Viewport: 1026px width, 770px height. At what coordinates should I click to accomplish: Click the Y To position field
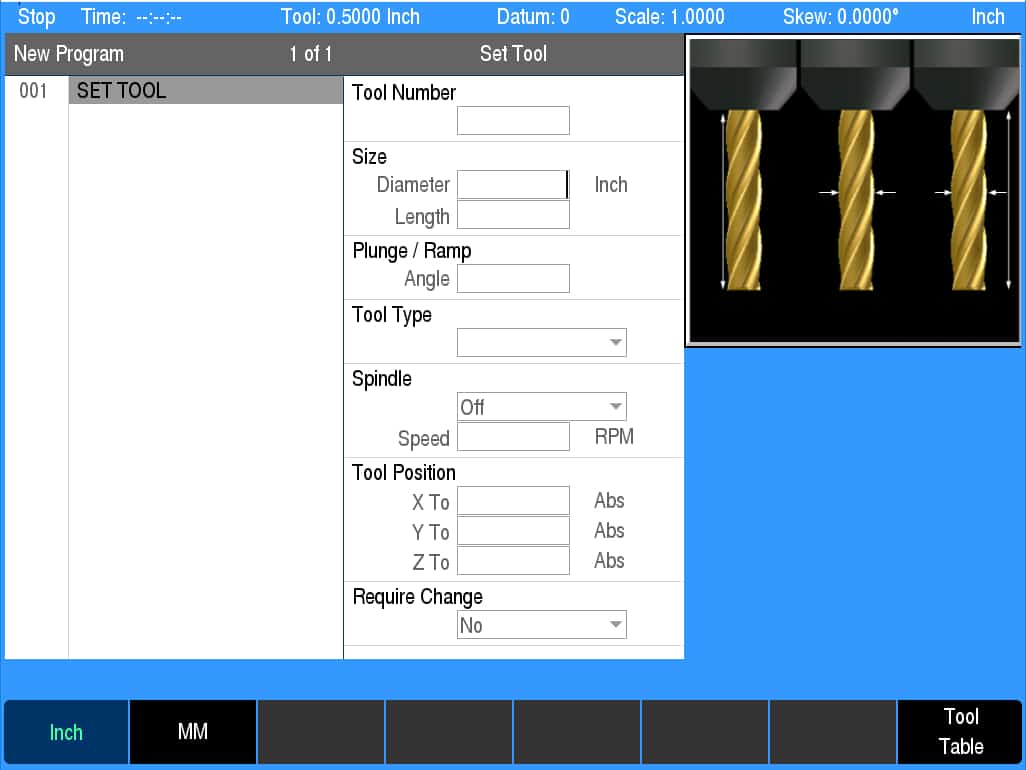coord(513,531)
